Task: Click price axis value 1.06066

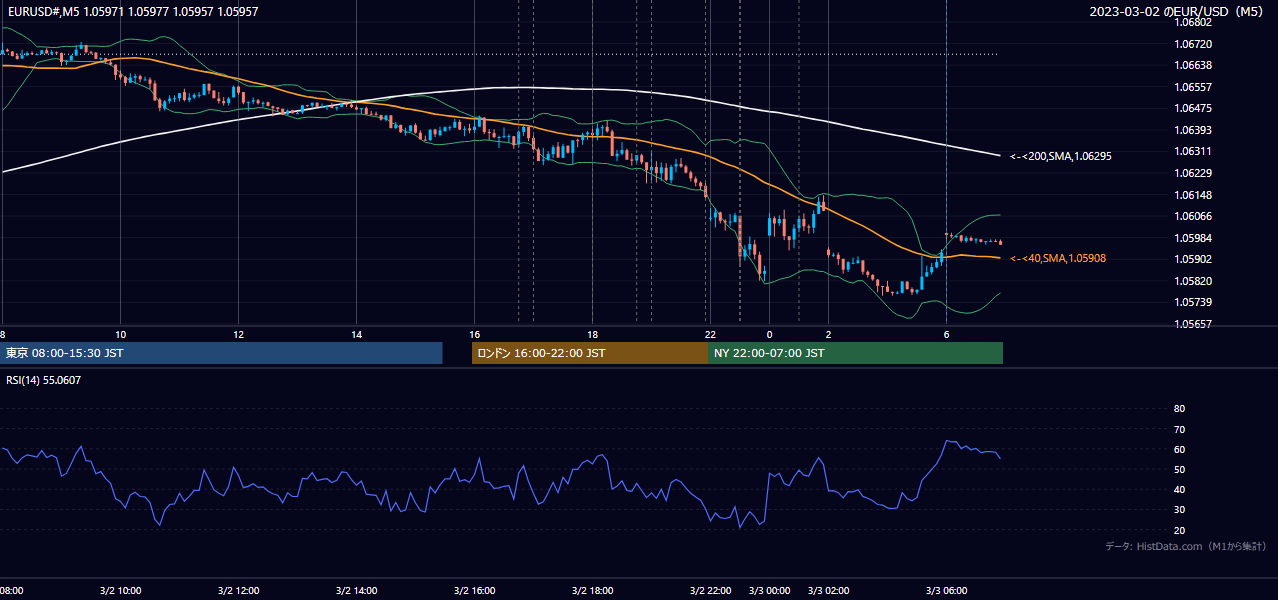Action: (1192, 216)
